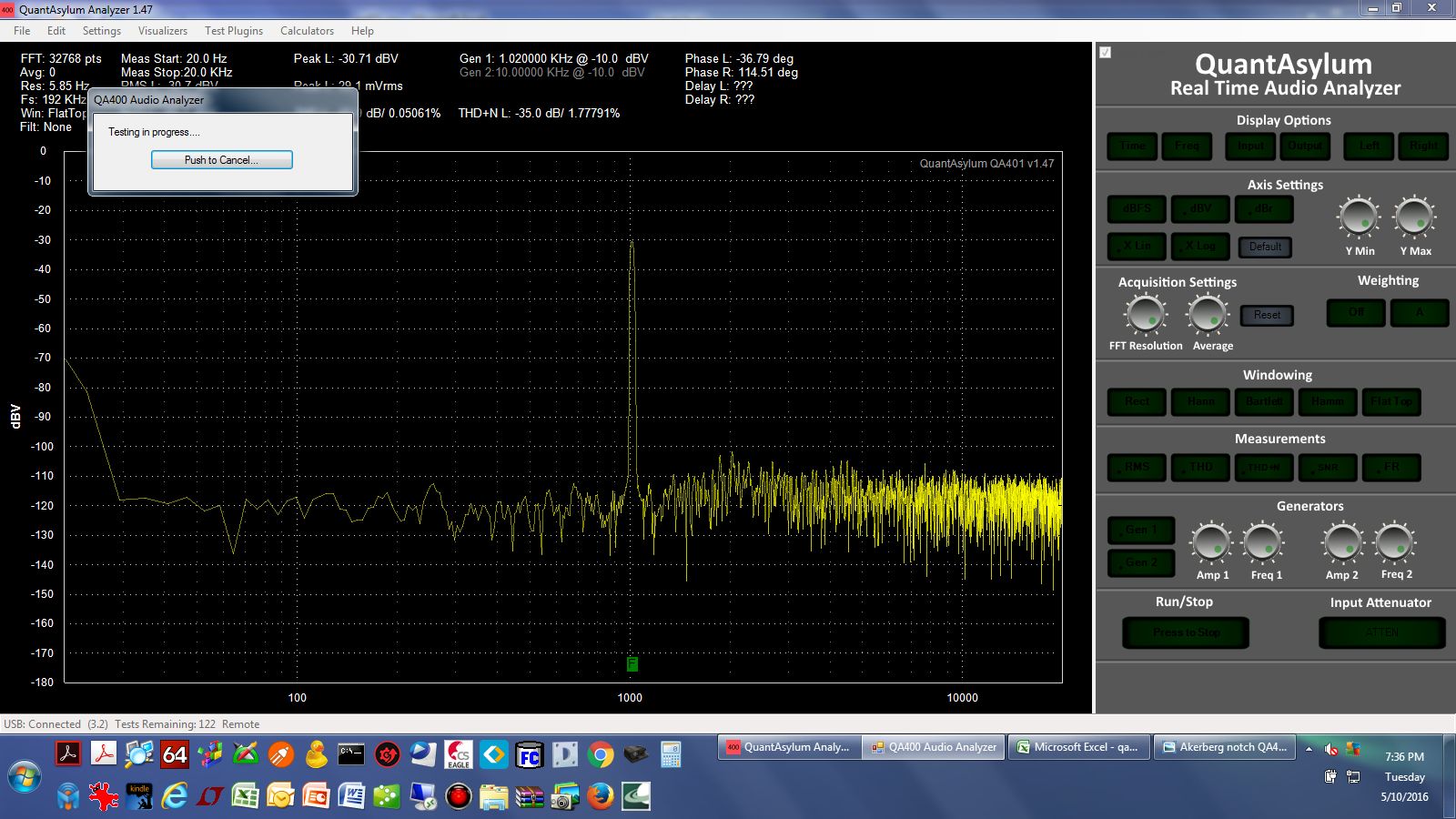Image resolution: width=1456 pixels, height=819 pixels.
Task: Toggle the Freq display option
Action: tap(1187, 146)
